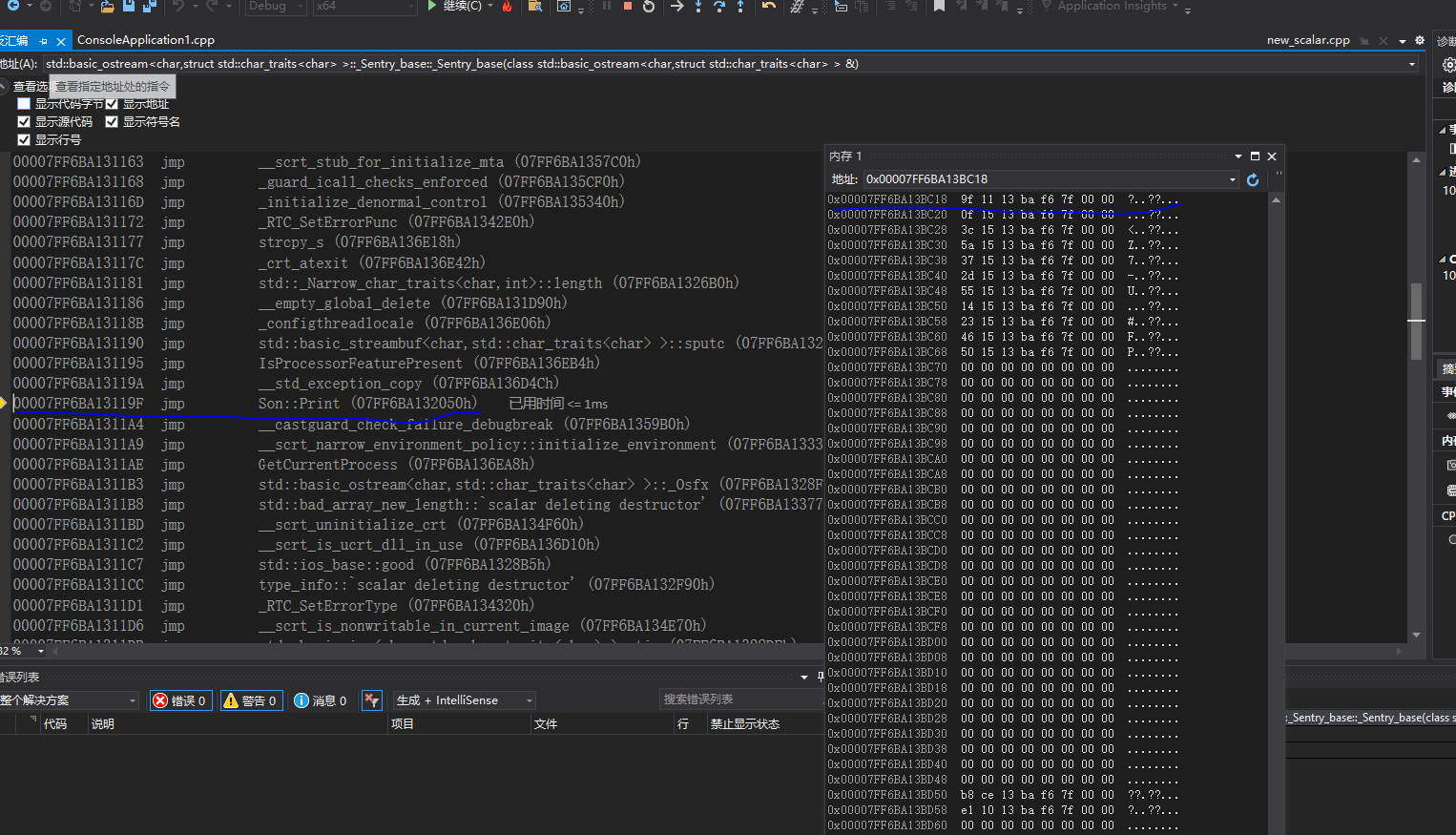
Task: Open editor settings gear beside new_scalar.cpp
Action: (x=1420, y=40)
